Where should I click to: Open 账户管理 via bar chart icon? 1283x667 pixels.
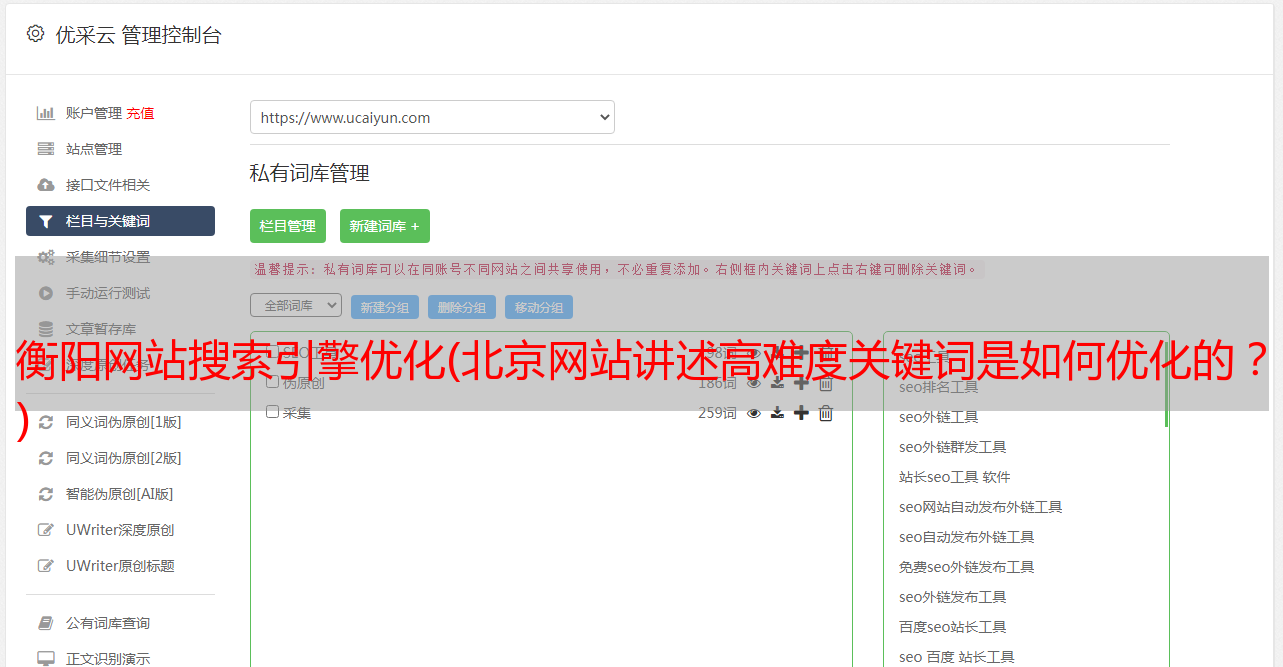46,113
